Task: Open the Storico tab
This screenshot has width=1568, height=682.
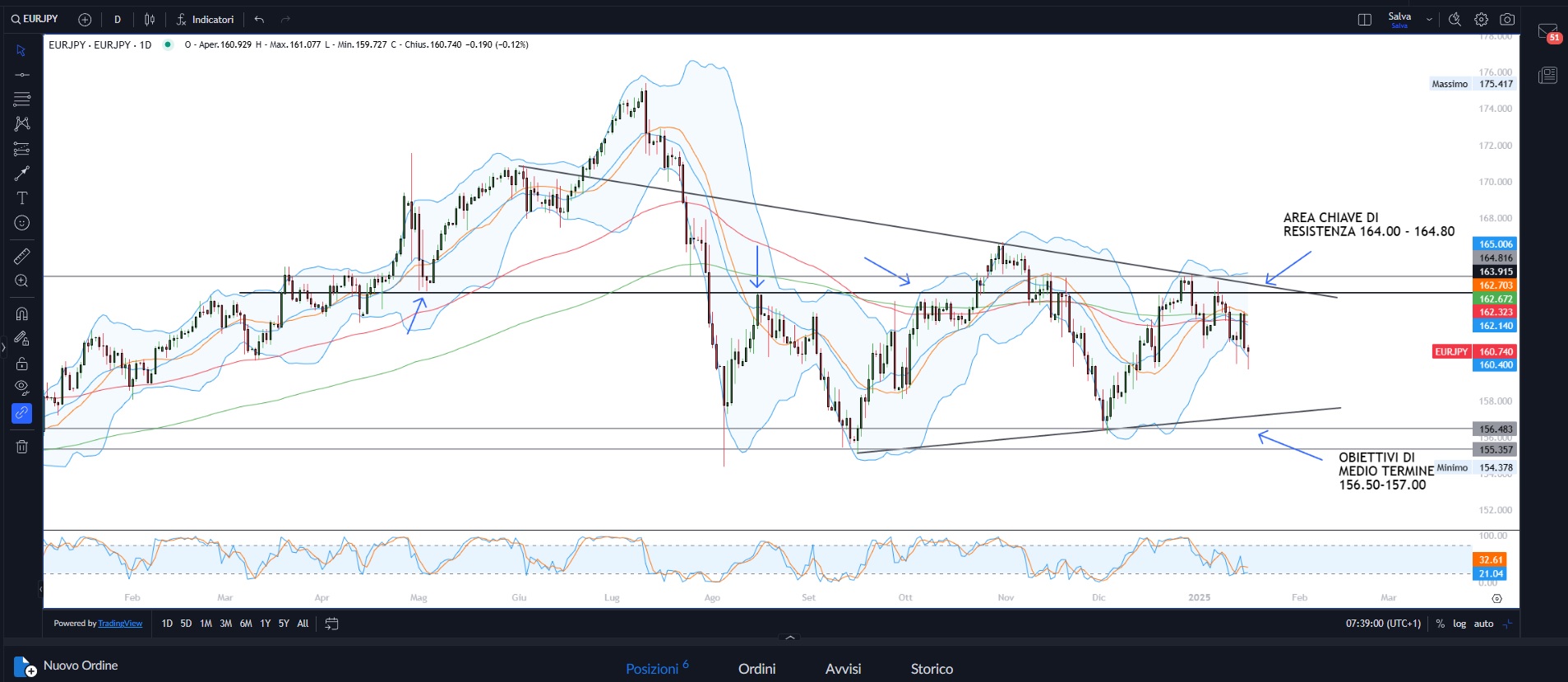Action: pyautogui.click(x=932, y=669)
